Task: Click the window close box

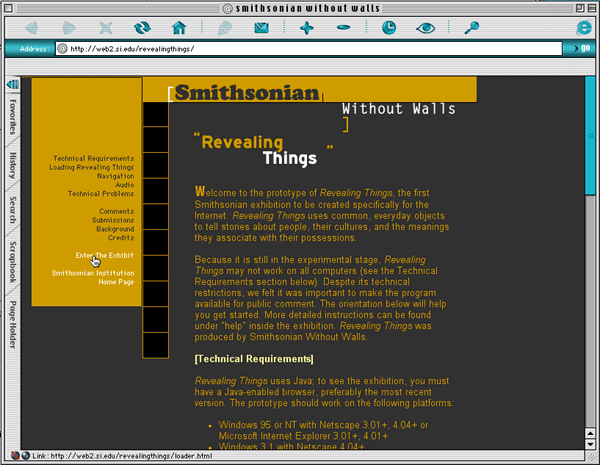Action: [8, 8]
